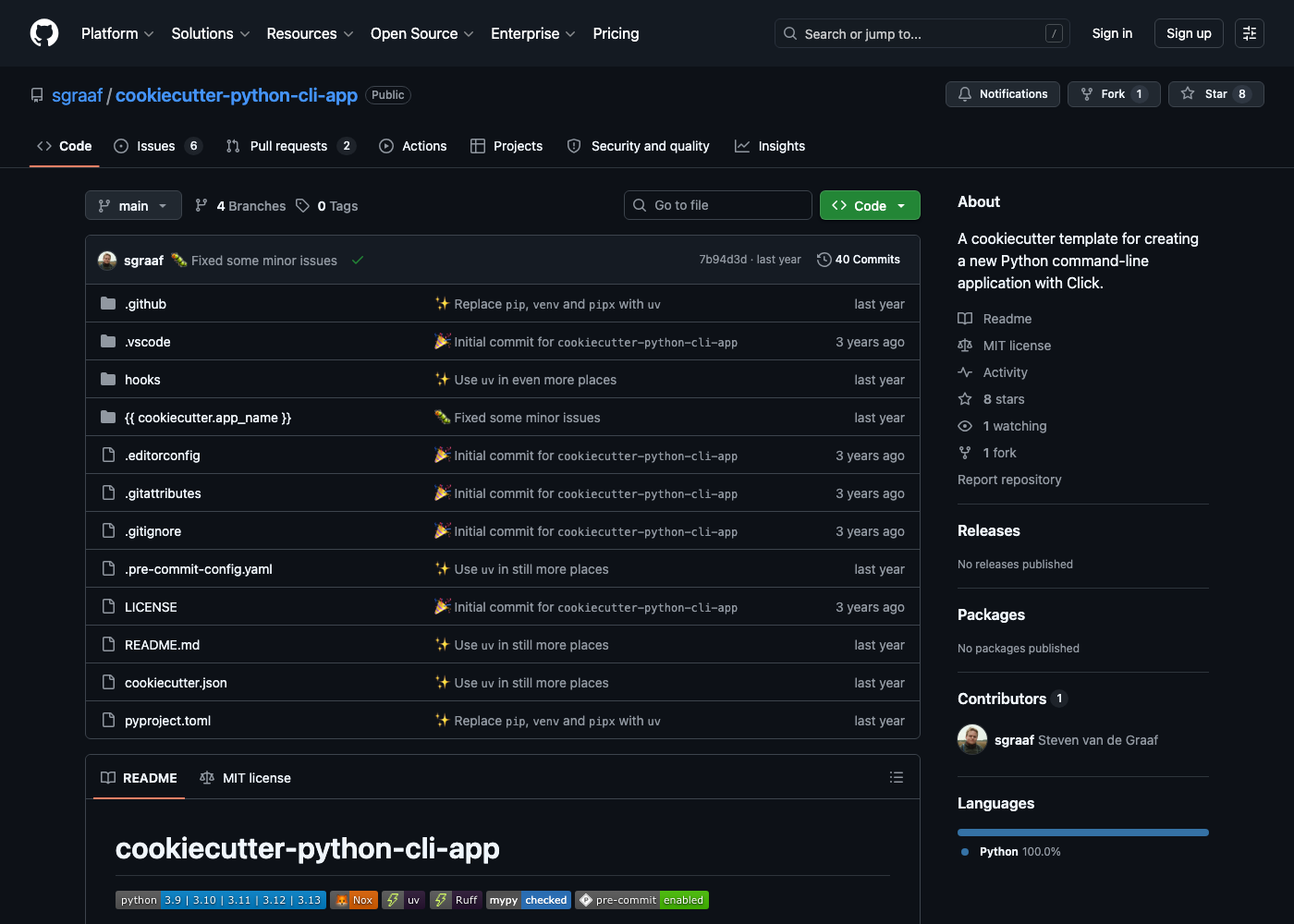Click the mypy checked badge
Viewport: 1294px width, 924px height.
529,900
